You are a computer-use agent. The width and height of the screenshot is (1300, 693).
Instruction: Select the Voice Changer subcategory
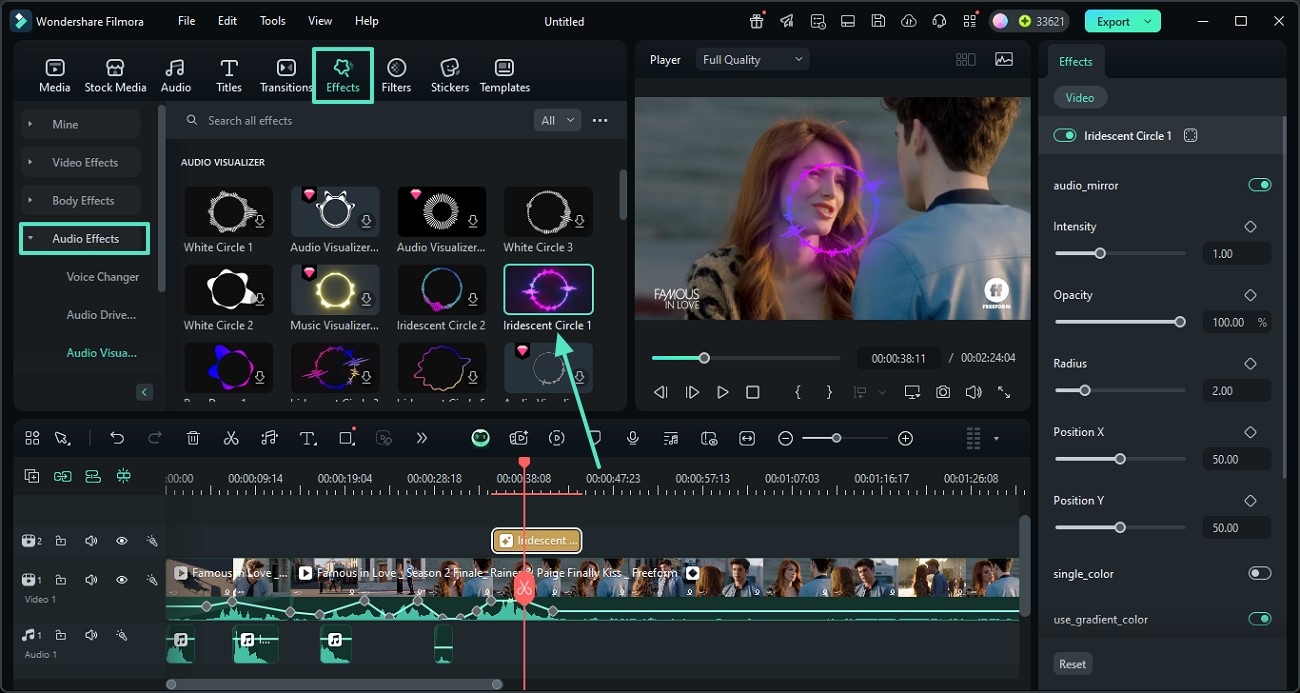click(103, 277)
